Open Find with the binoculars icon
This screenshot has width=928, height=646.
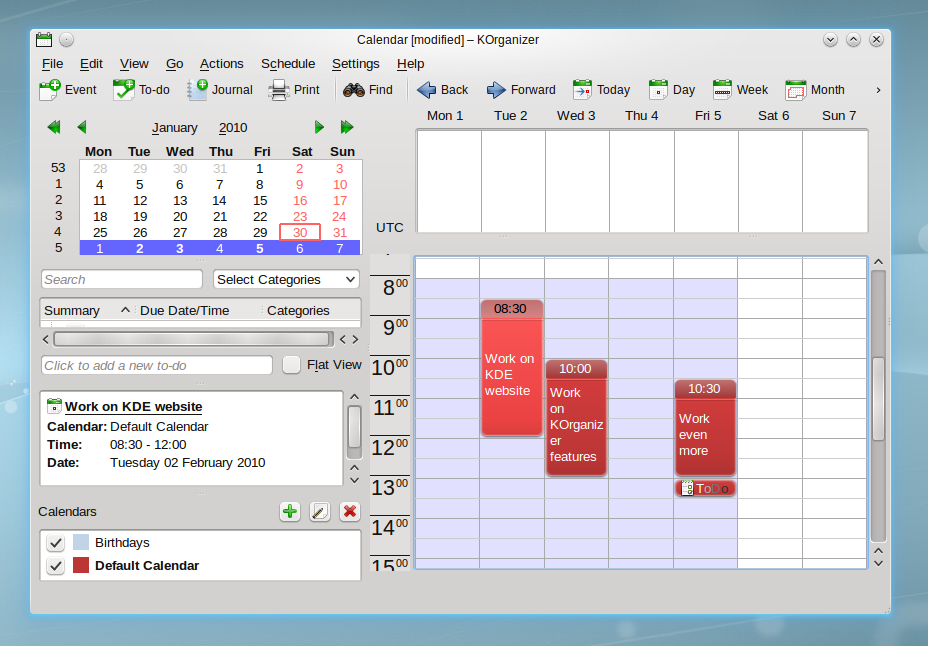tap(368, 90)
